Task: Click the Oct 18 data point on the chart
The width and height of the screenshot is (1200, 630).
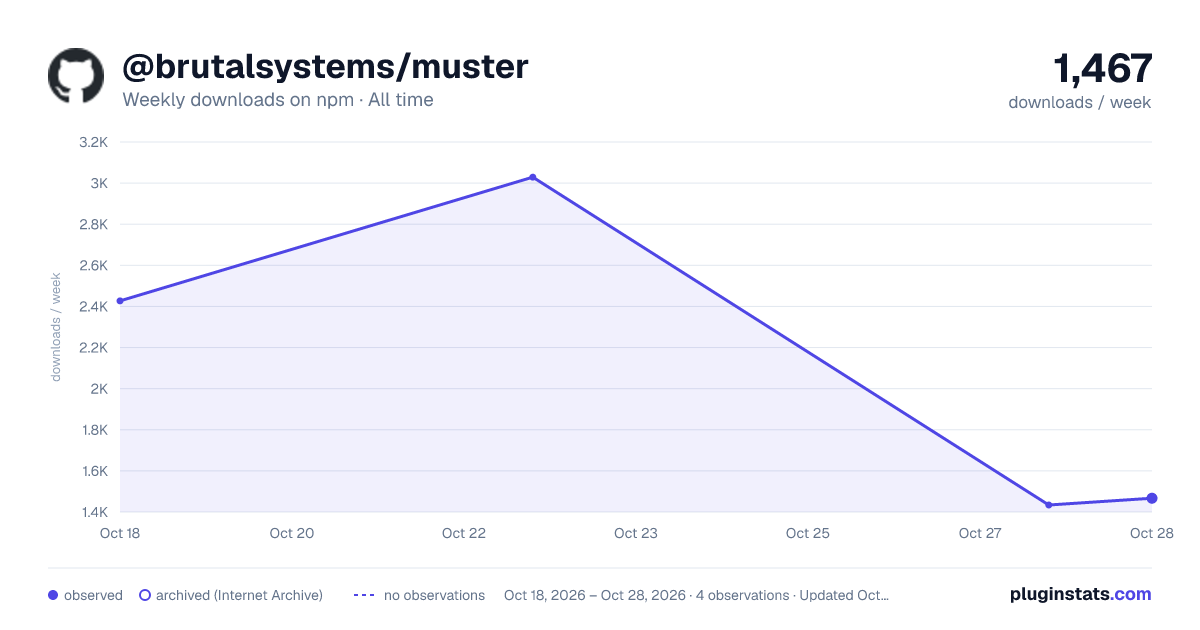Action: [x=120, y=301]
